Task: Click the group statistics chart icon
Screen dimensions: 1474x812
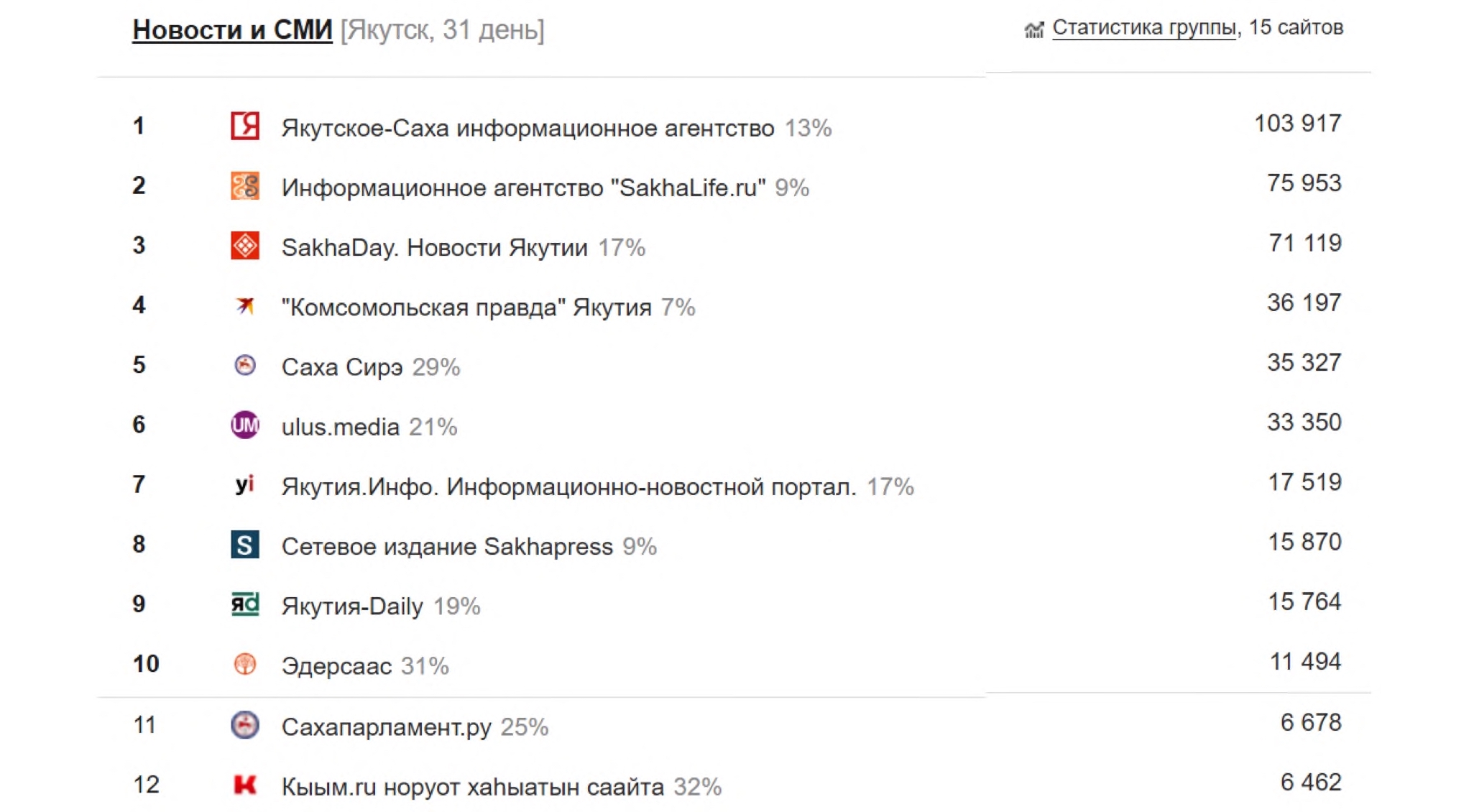Action: tap(1033, 29)
